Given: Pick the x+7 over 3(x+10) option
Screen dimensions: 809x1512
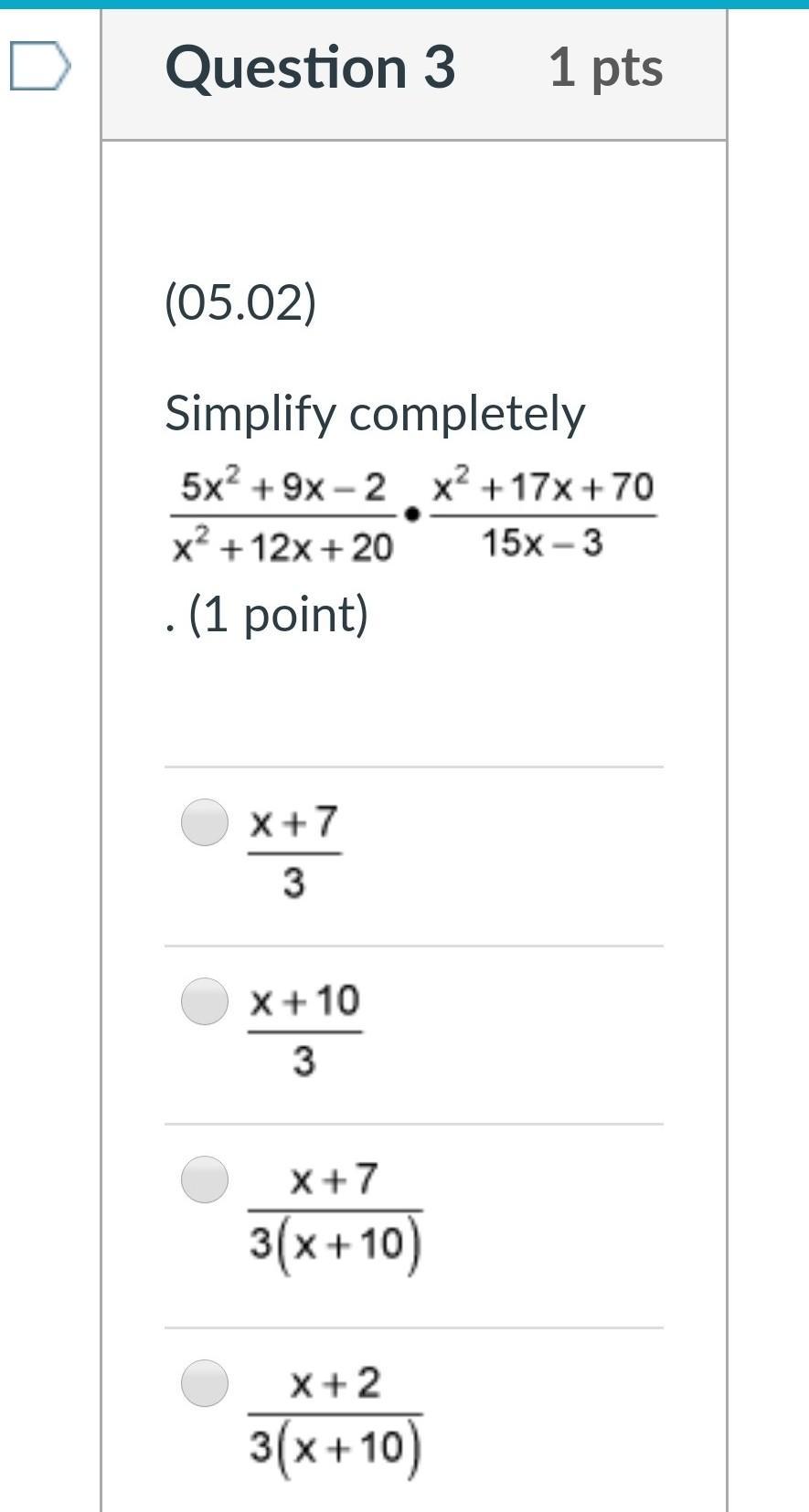Looking at the screenshot, I should (x=205, y=1179).
